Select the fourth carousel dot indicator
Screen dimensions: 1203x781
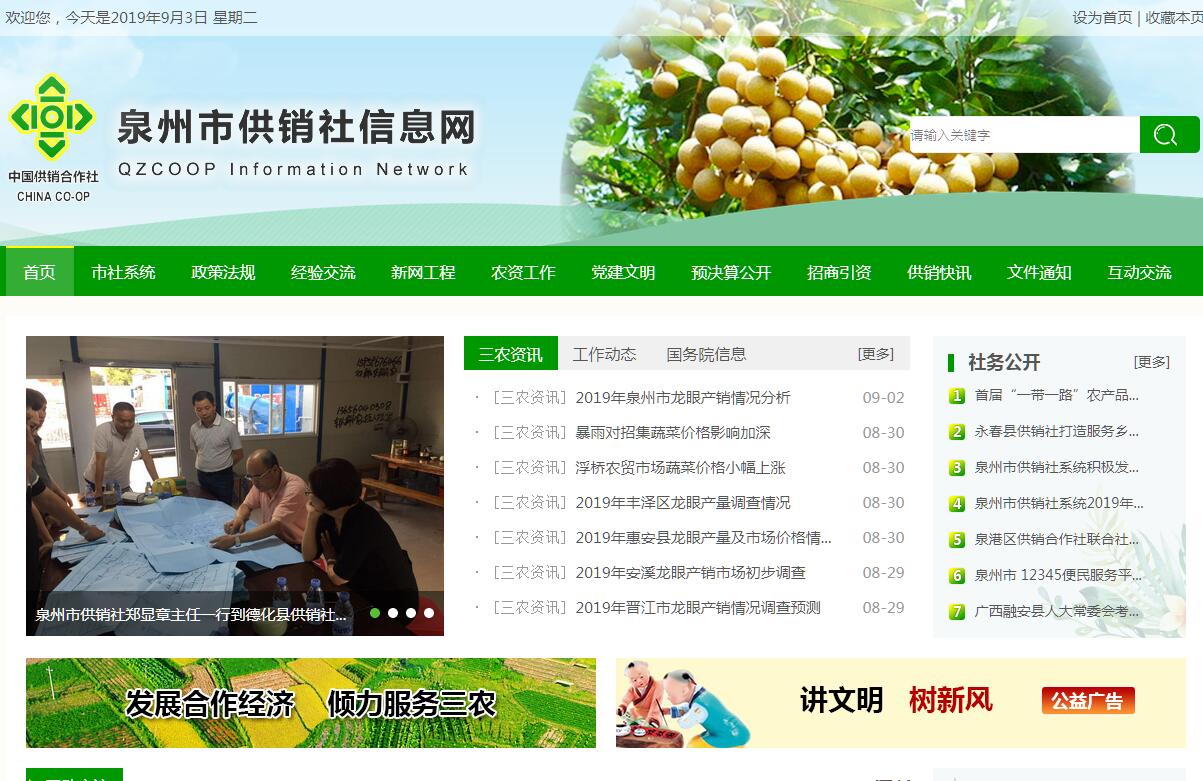(429, 613)
